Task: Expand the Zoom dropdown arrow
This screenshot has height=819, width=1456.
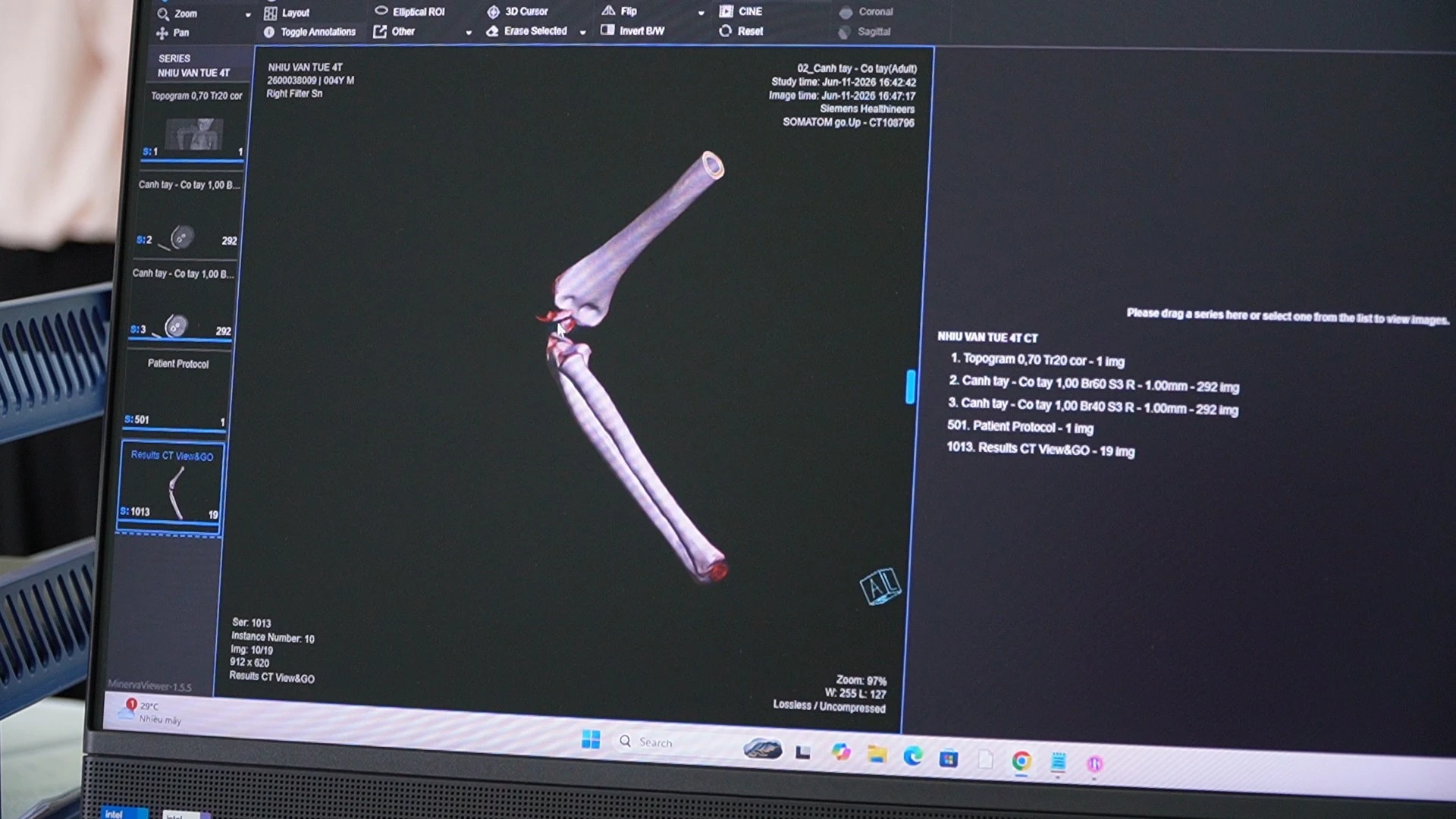Action: tap(248, 14)
